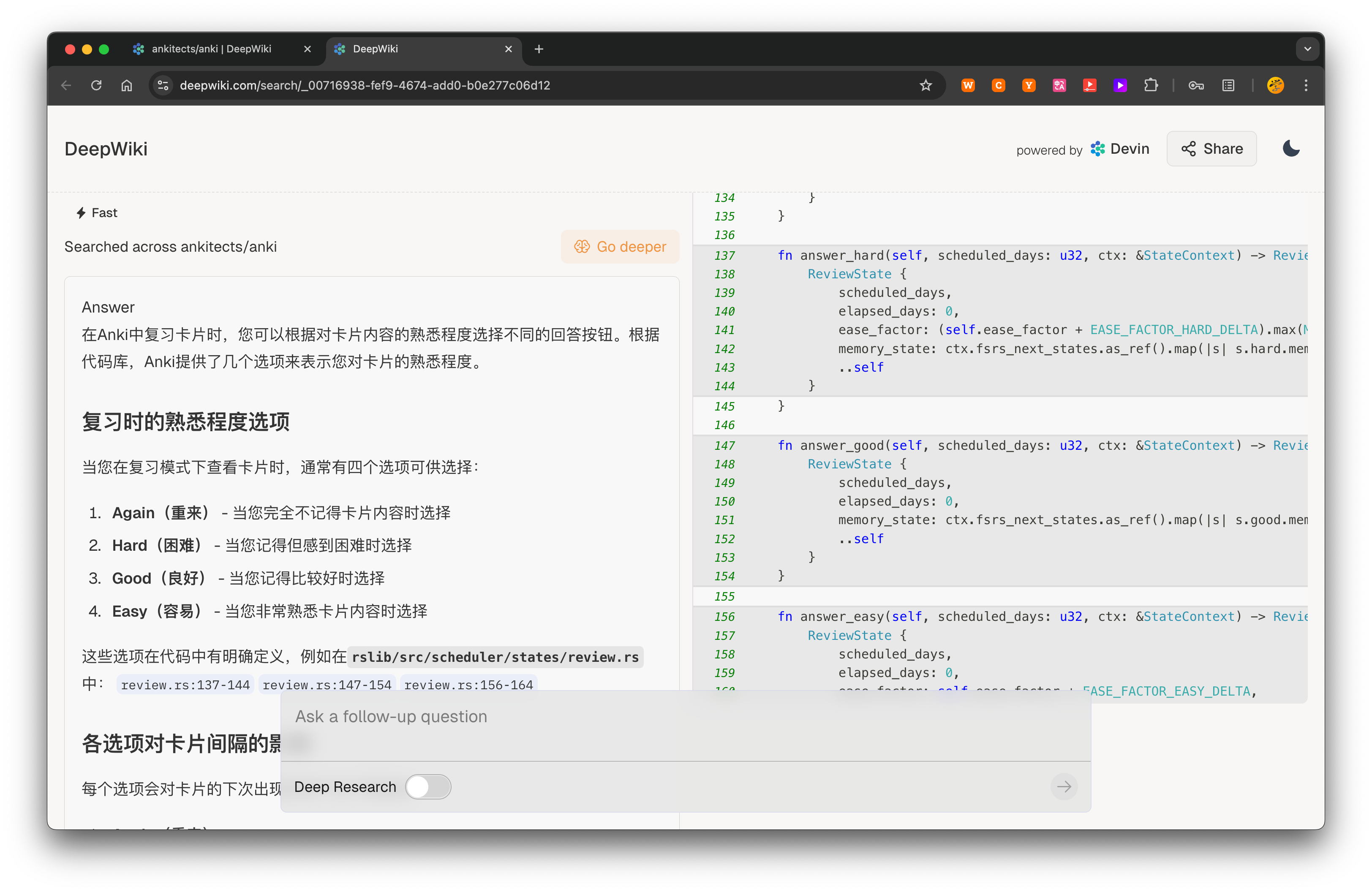
Task: Click the 复习时的熟悉程度选项 heading
Action: [x=185, y=422]
